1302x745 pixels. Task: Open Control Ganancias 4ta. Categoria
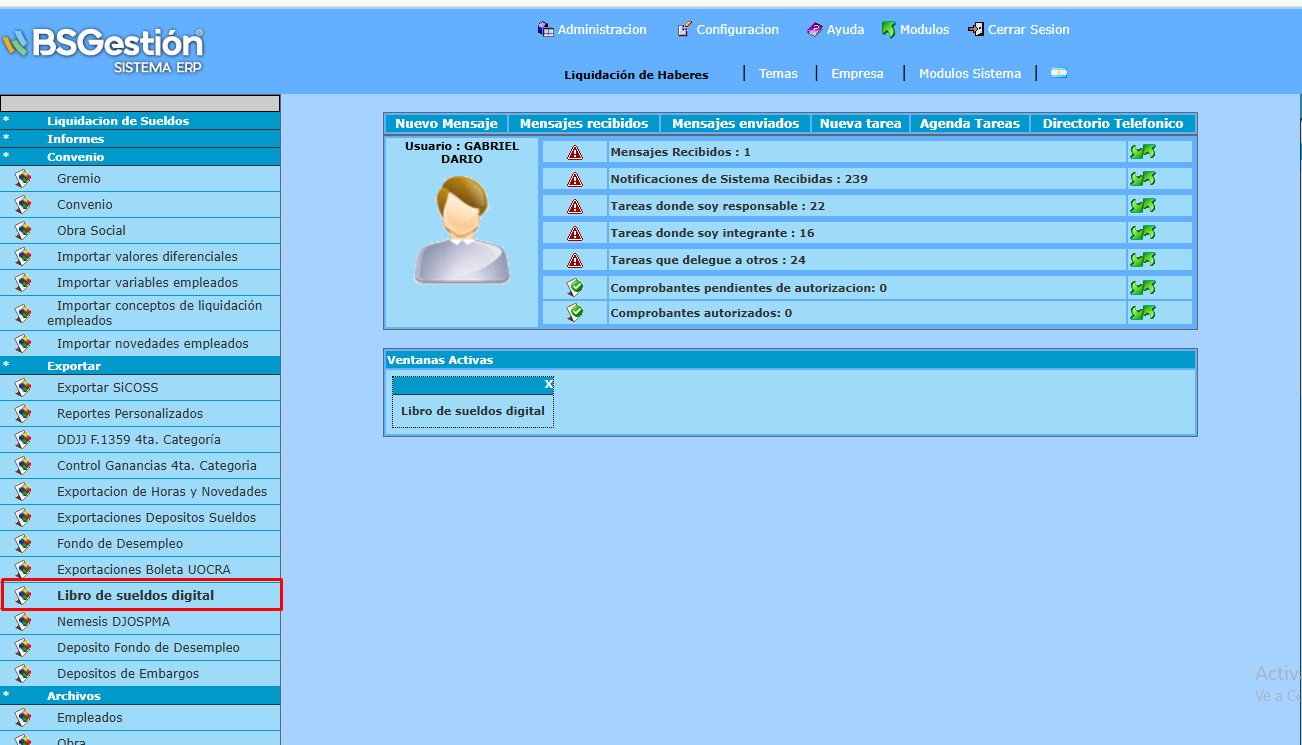tap(157, 466)
